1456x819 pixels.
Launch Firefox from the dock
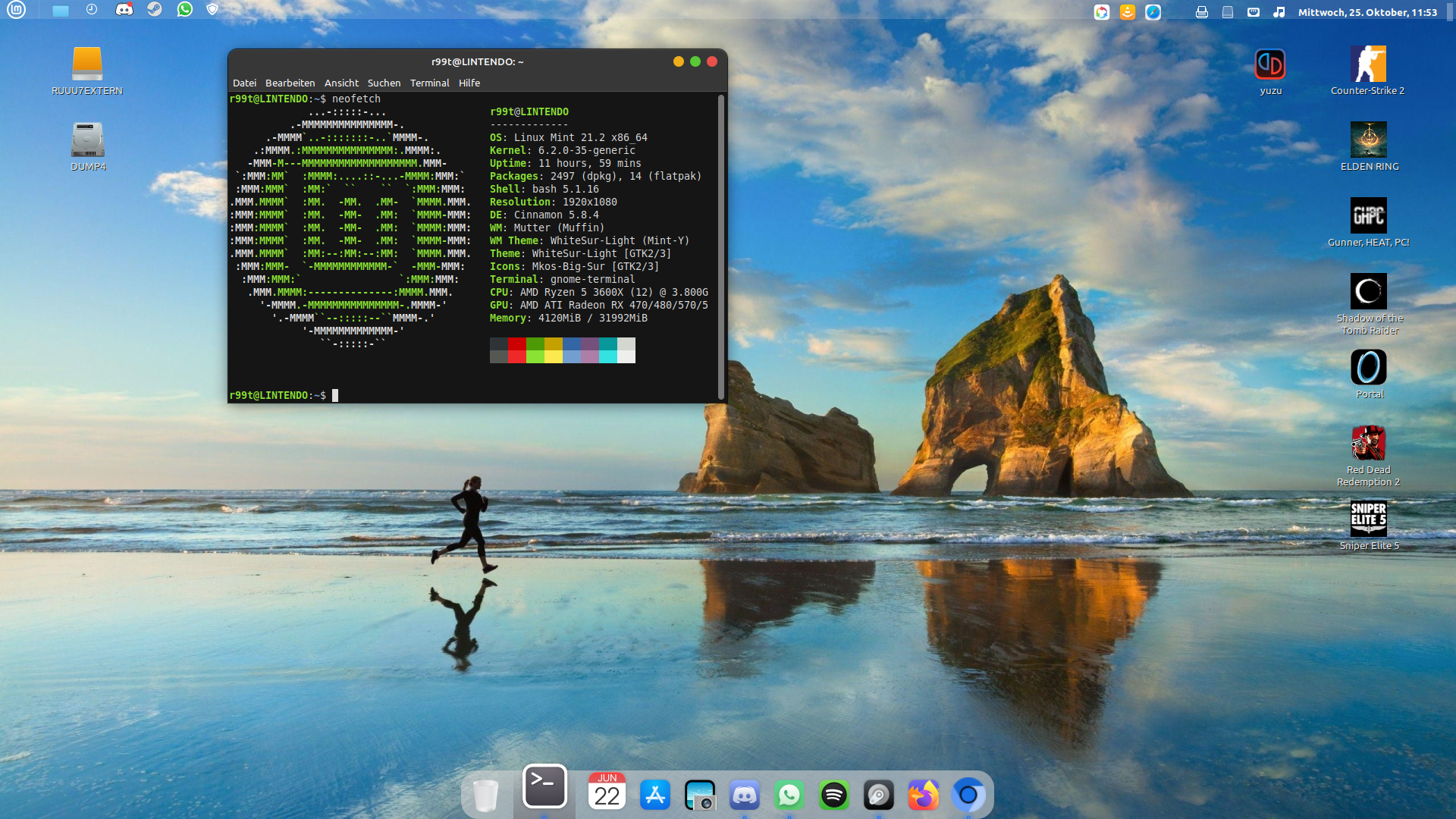pyautogui.click(x=923, y=795)
